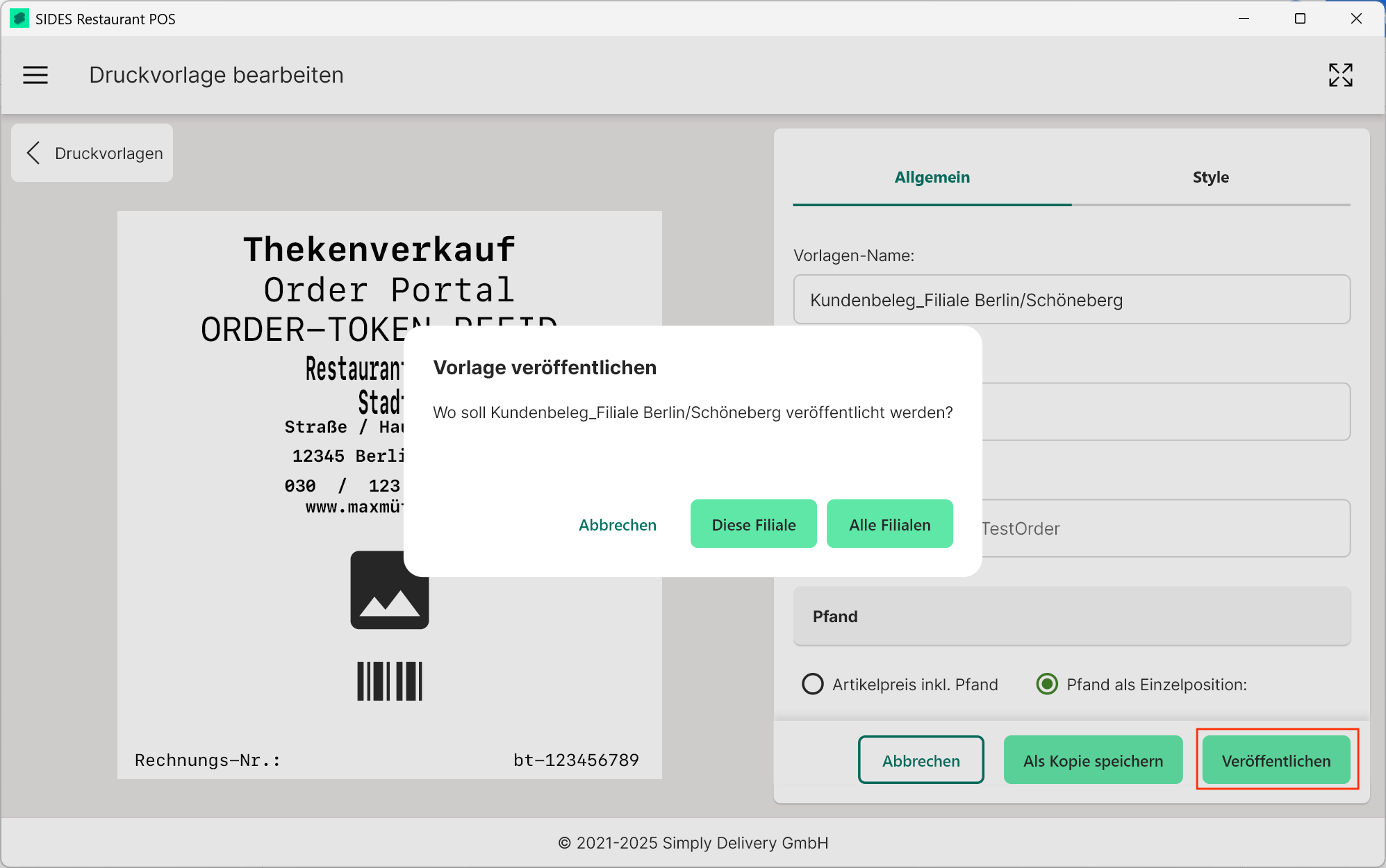Cancel the Vorlage veröffentlichen dialog

617,524
